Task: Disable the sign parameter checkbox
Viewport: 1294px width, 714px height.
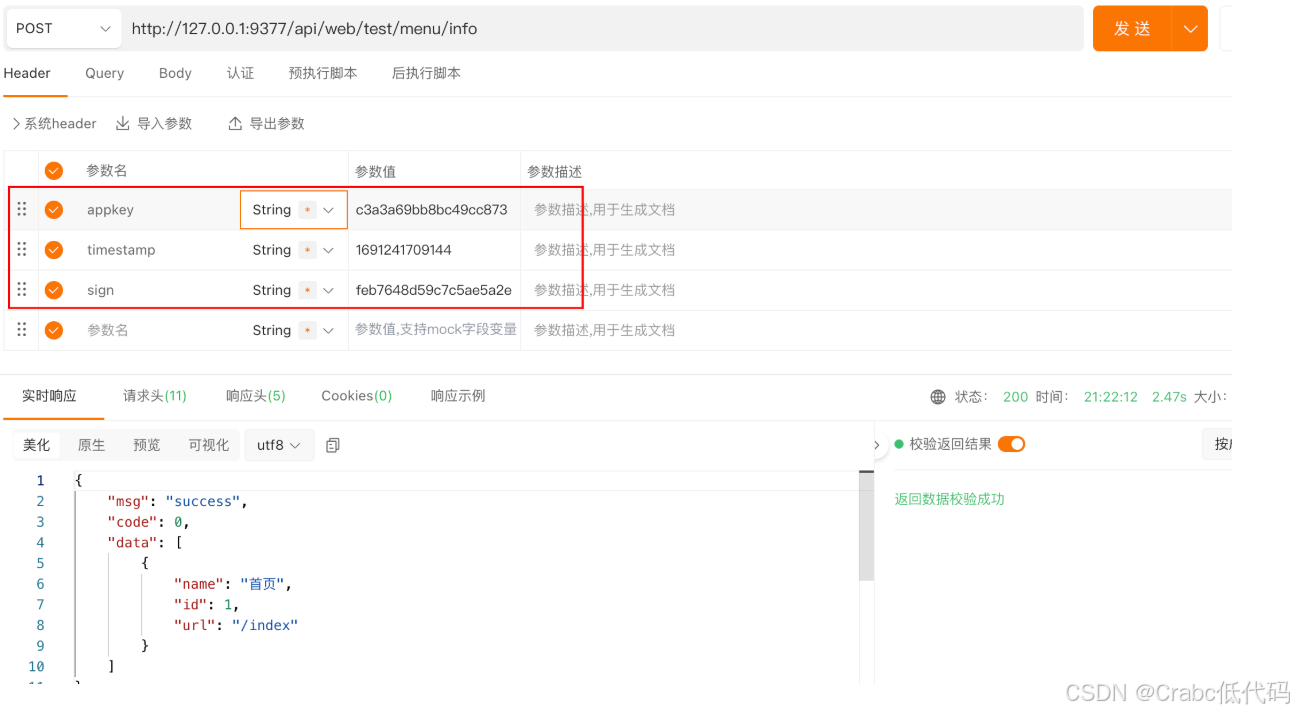Action: pyautogui.click(x=54, y=289)
